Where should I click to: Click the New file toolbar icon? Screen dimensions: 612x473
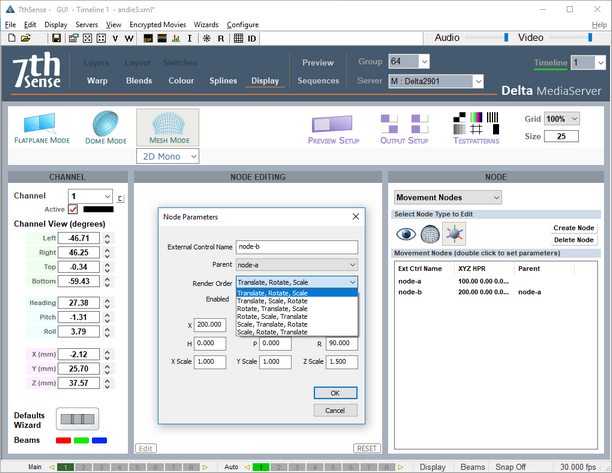tap(12, 38)
